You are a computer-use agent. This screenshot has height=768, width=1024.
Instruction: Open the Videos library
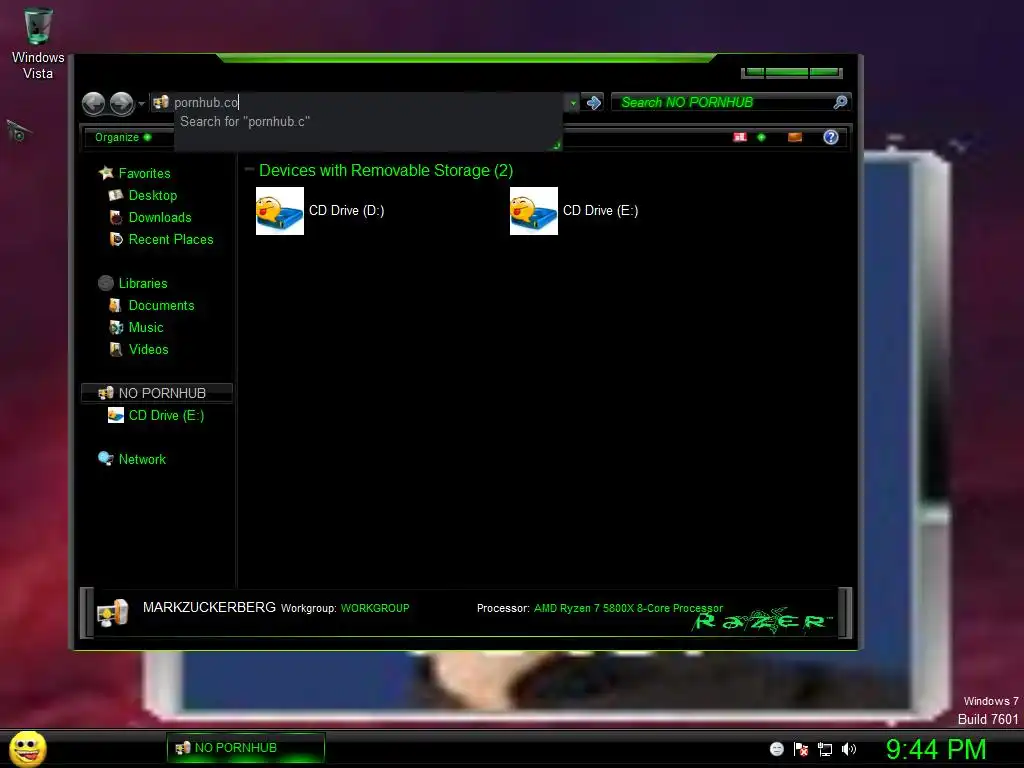[x=148, y=349]
